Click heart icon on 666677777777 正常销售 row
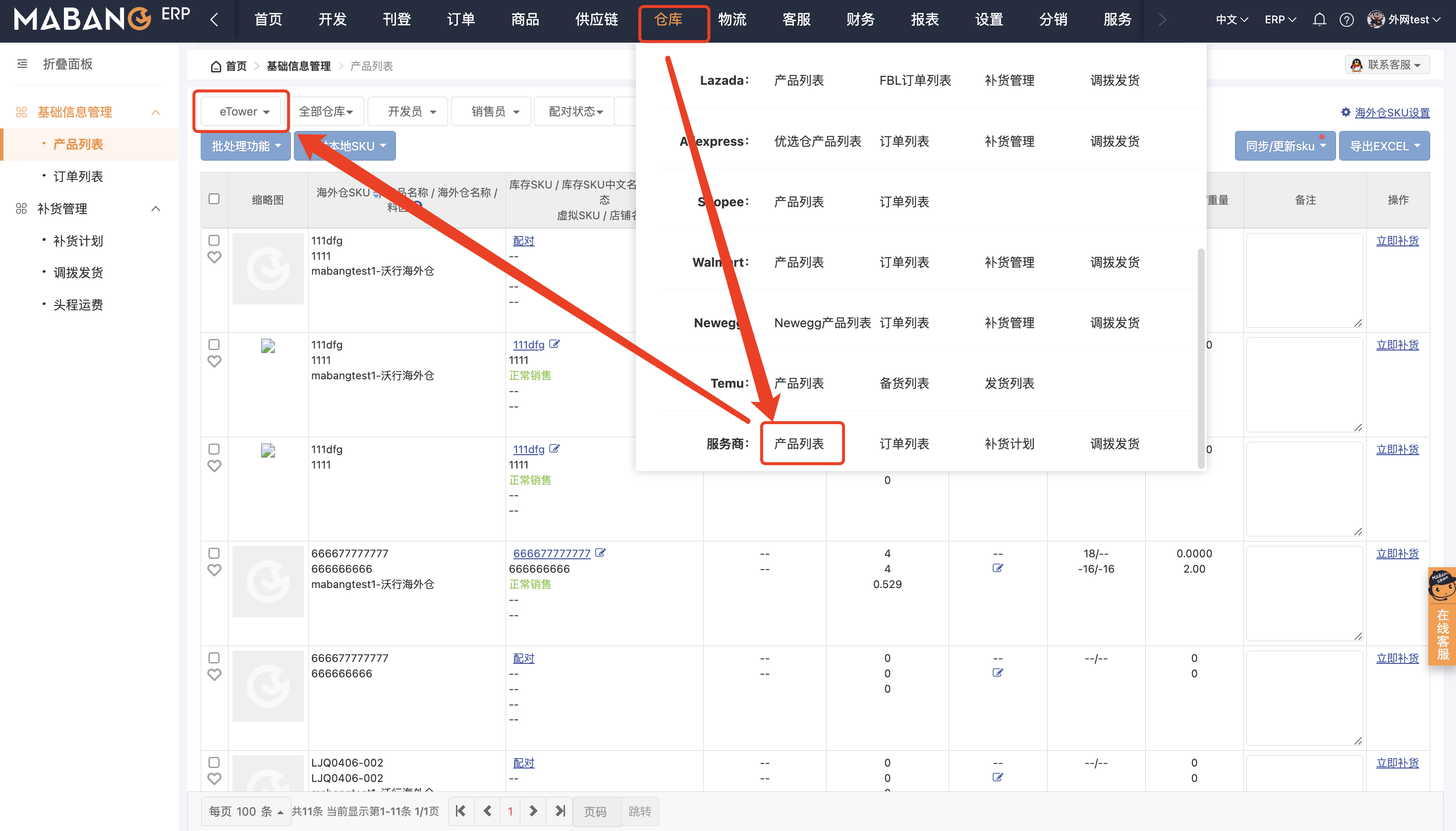 pyautogui.click(x=215, y=570)
